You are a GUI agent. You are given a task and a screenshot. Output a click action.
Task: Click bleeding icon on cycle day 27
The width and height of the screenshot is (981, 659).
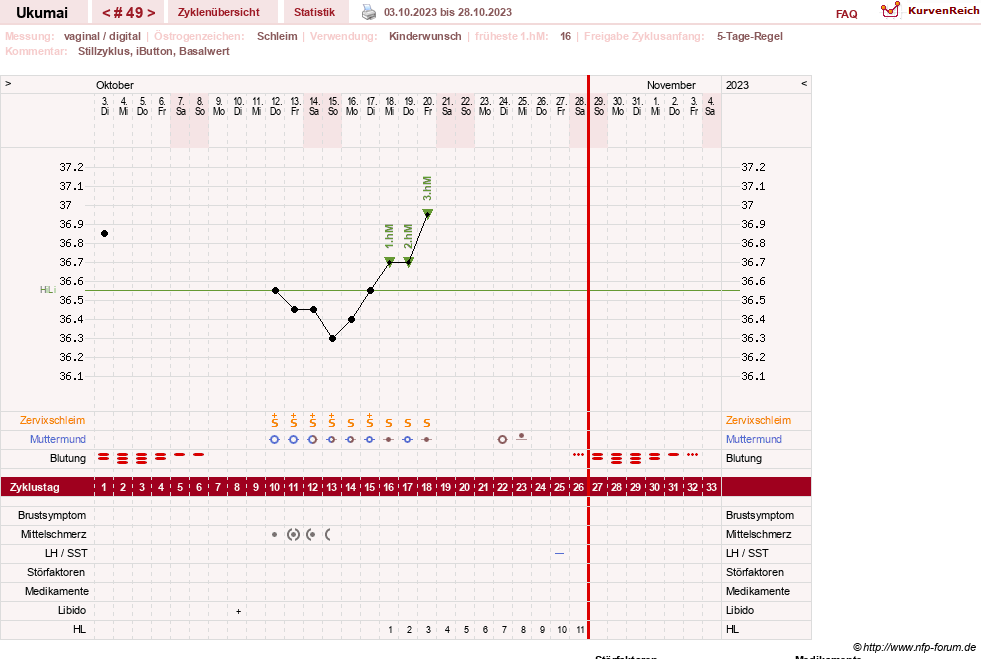pos(597,457)
